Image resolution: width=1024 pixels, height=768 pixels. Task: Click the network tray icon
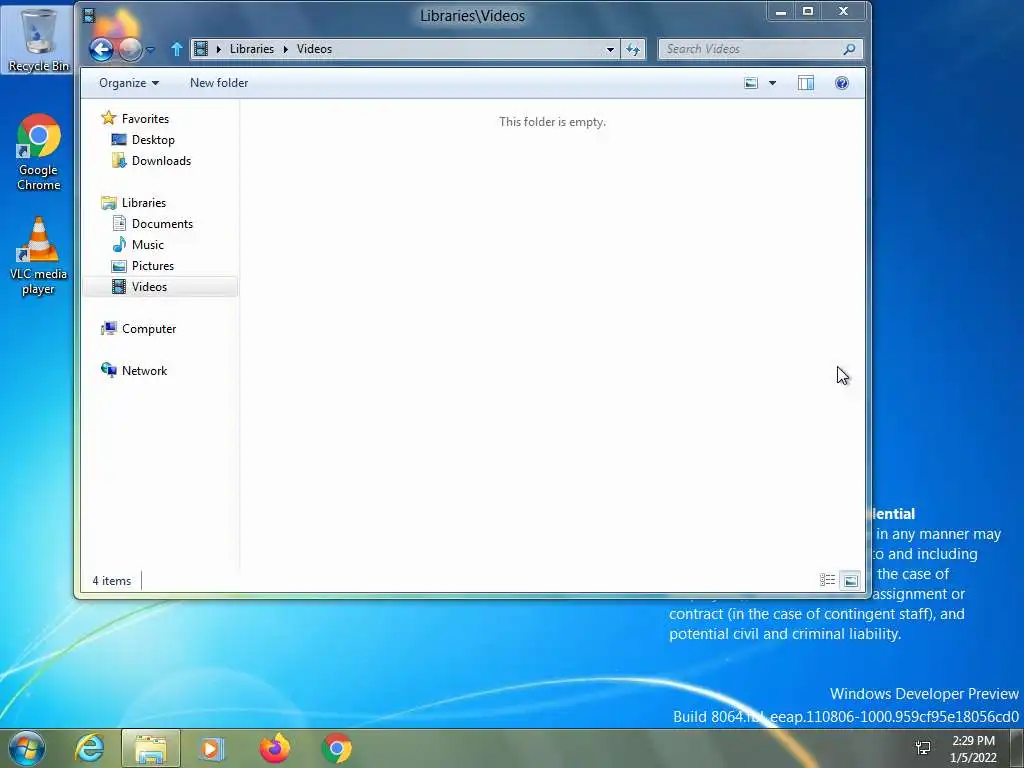[x=923, y=748]
